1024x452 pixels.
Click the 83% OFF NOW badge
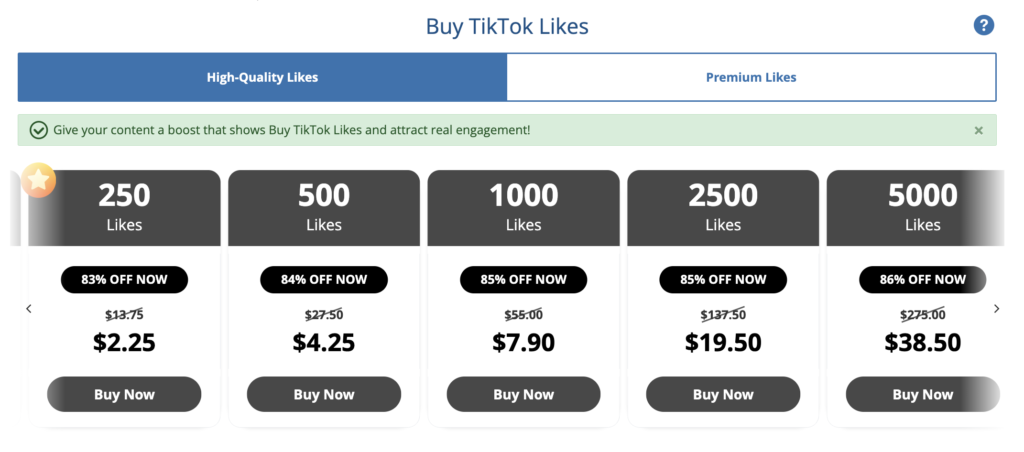coord(124,279)
